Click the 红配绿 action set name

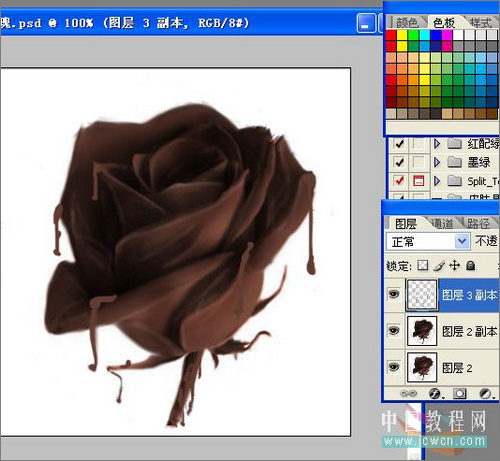pyautogui.click(x=483, y=144)
